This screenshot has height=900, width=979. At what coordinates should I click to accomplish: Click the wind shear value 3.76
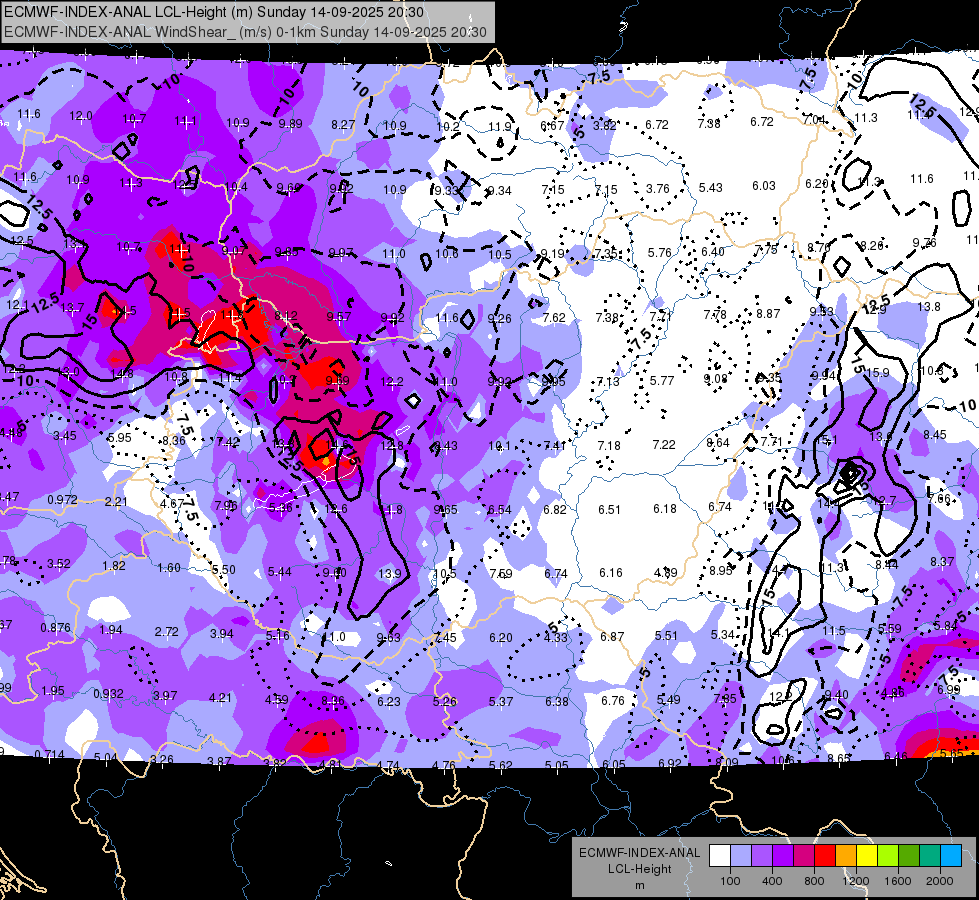tap(657, 189)
